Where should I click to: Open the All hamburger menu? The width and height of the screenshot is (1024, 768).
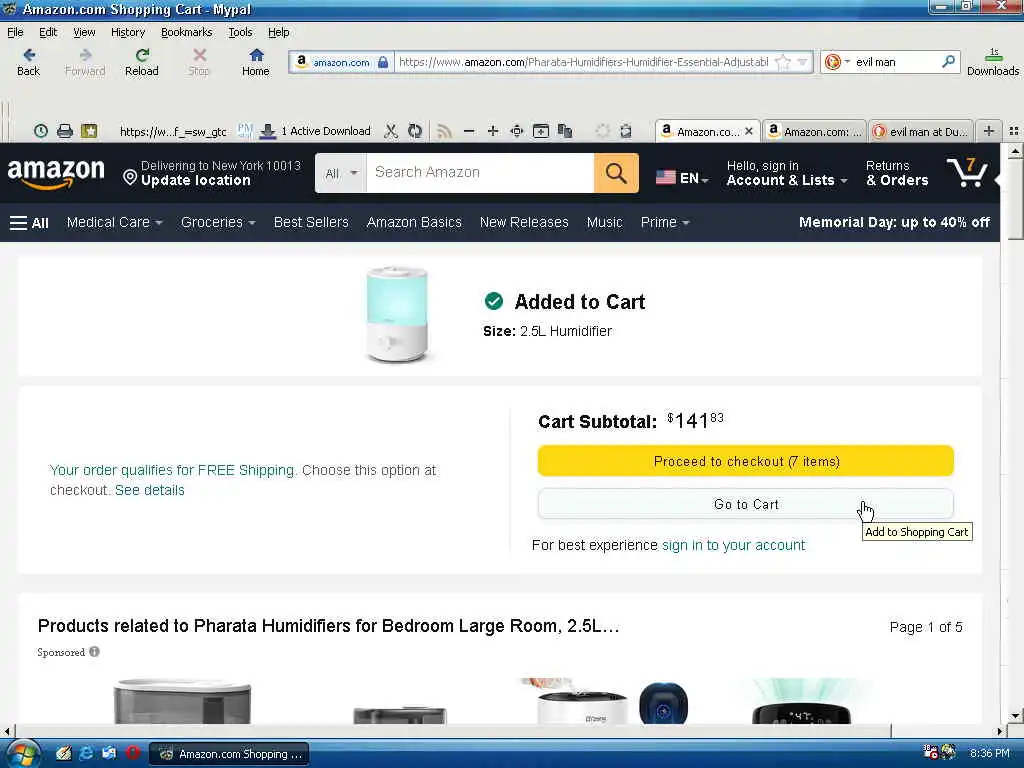click(29, 223)
